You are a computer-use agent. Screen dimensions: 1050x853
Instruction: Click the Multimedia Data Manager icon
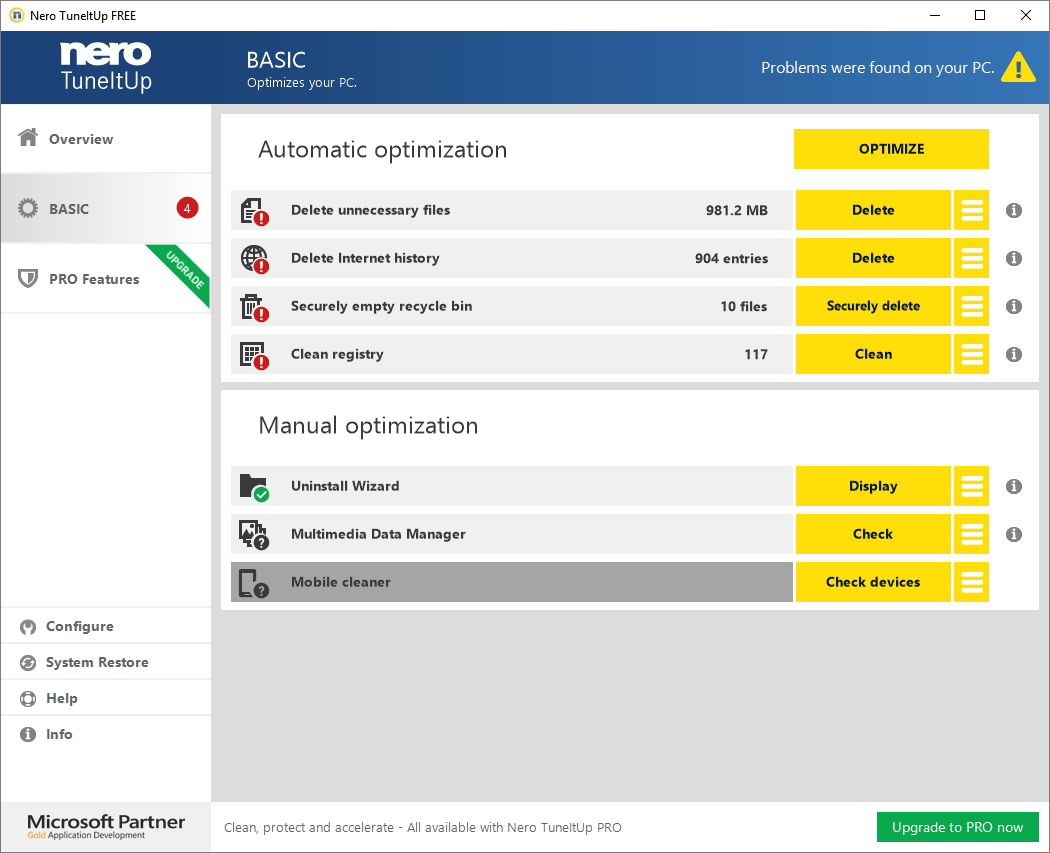click(x=254, y=535)
